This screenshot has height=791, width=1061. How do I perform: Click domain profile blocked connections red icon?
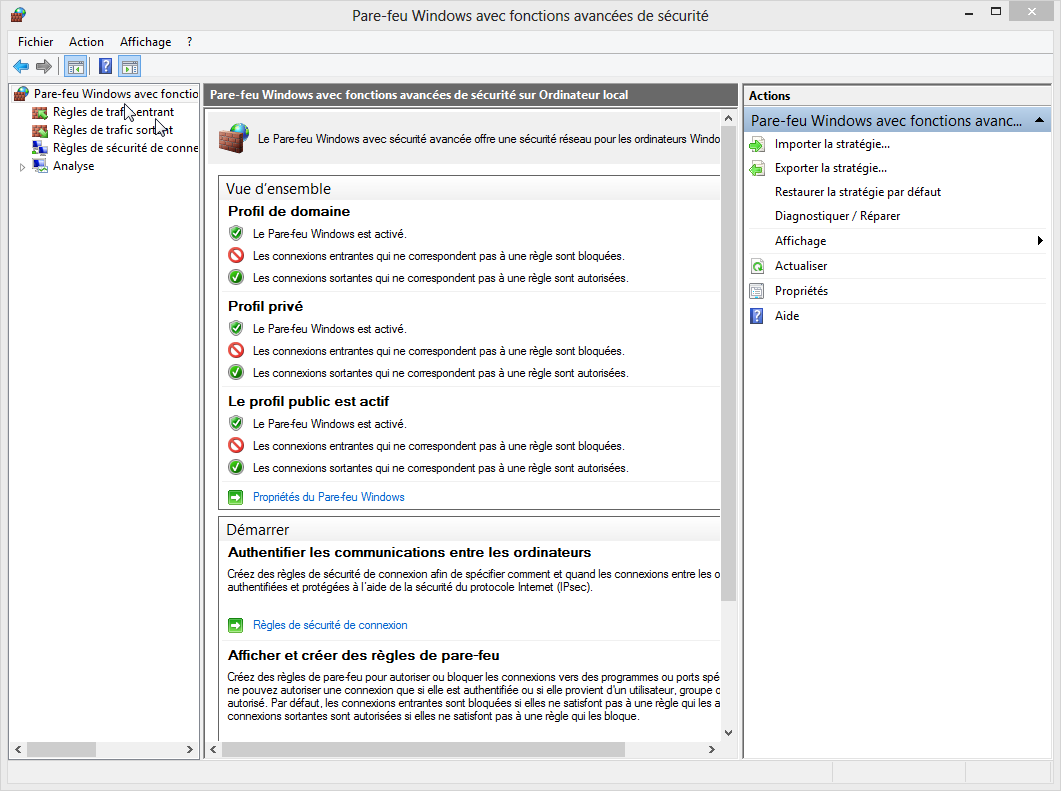click(x=235, y=255)
